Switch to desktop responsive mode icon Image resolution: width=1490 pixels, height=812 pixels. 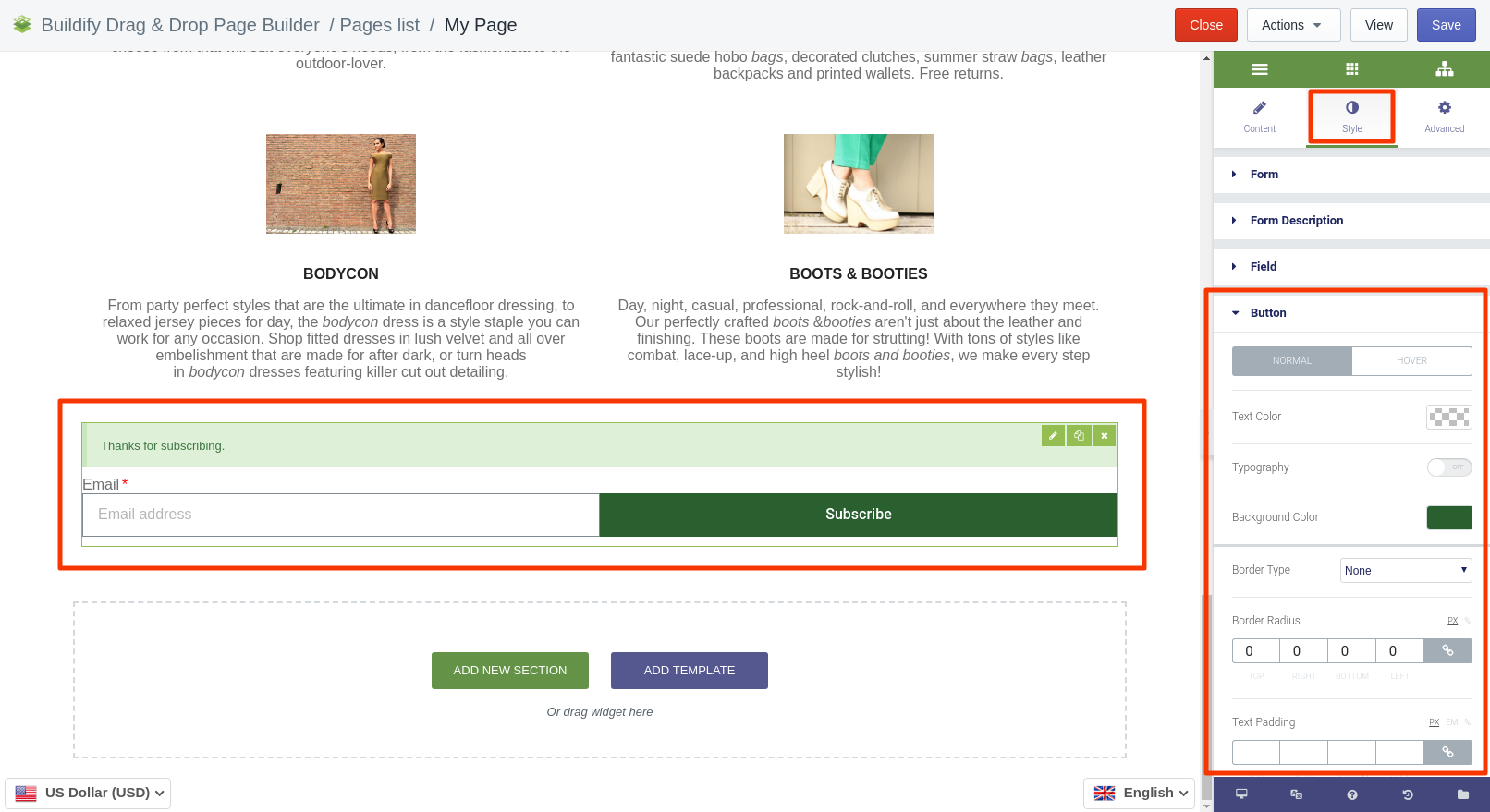(1241, 794)
